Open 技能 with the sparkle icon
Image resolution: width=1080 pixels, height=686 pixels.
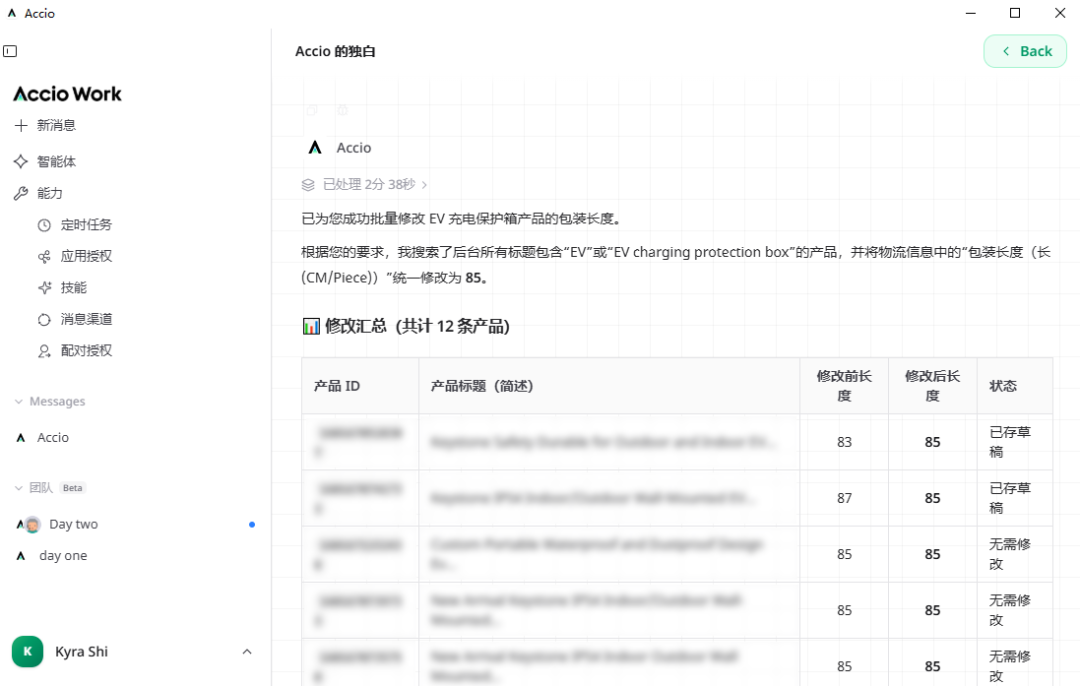pyautogui.click(x=42, y=288)
